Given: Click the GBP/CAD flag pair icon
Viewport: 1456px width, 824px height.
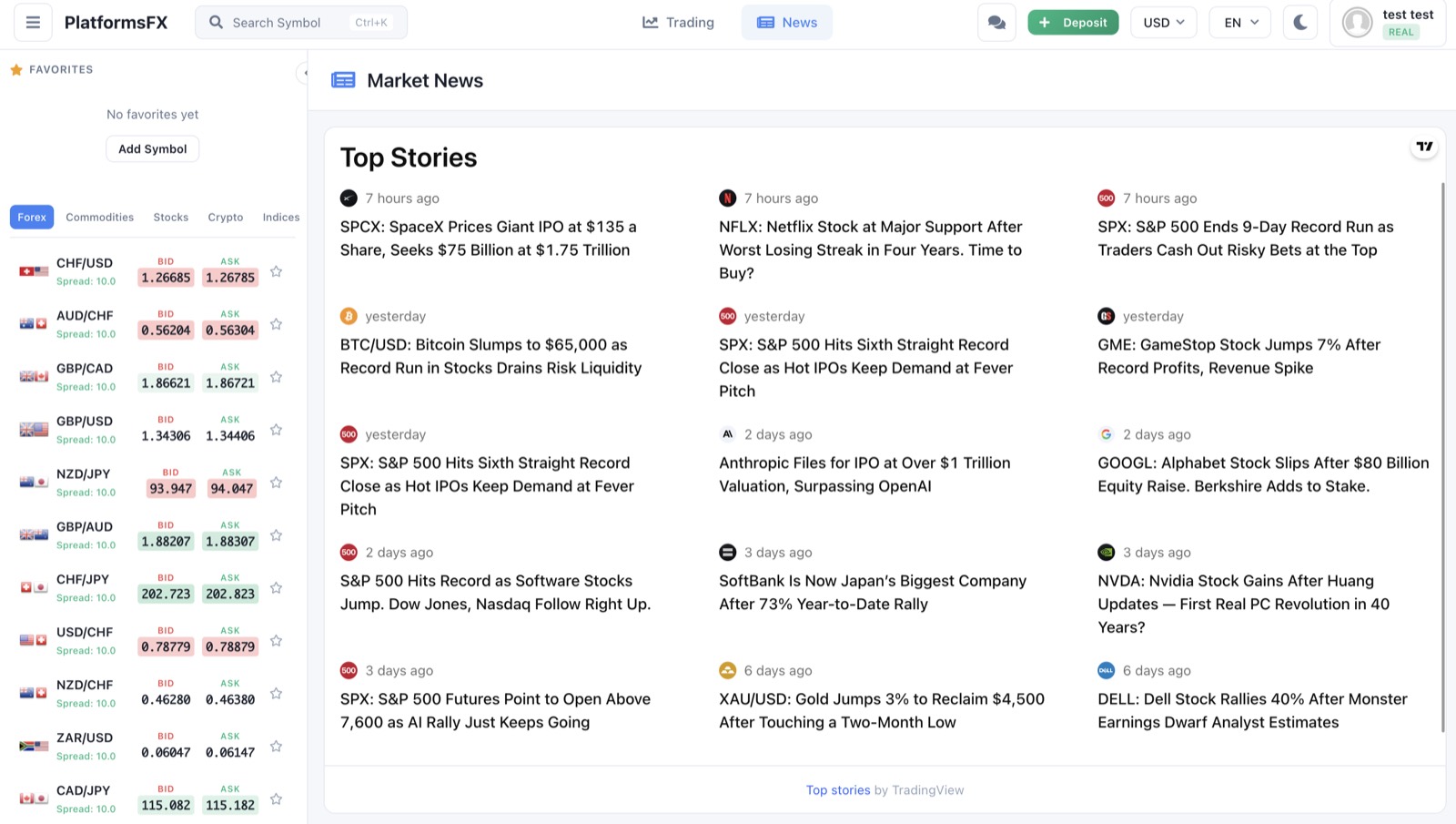Looking at the screenshot, I should (x=34, y=377).
